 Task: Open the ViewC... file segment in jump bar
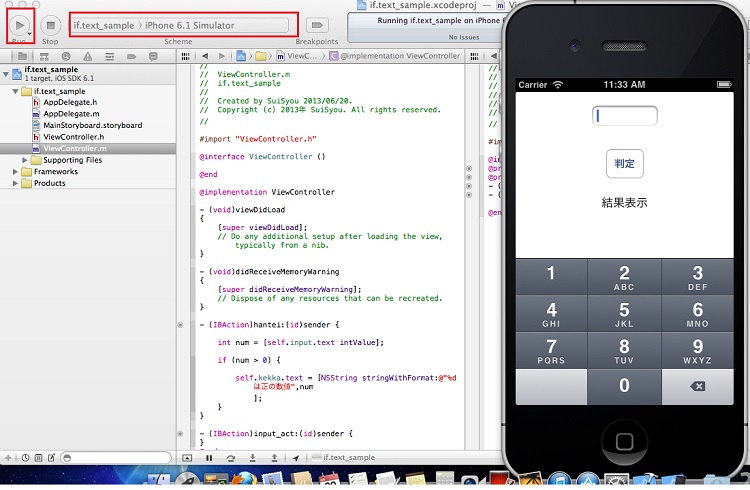click(297, 56)
